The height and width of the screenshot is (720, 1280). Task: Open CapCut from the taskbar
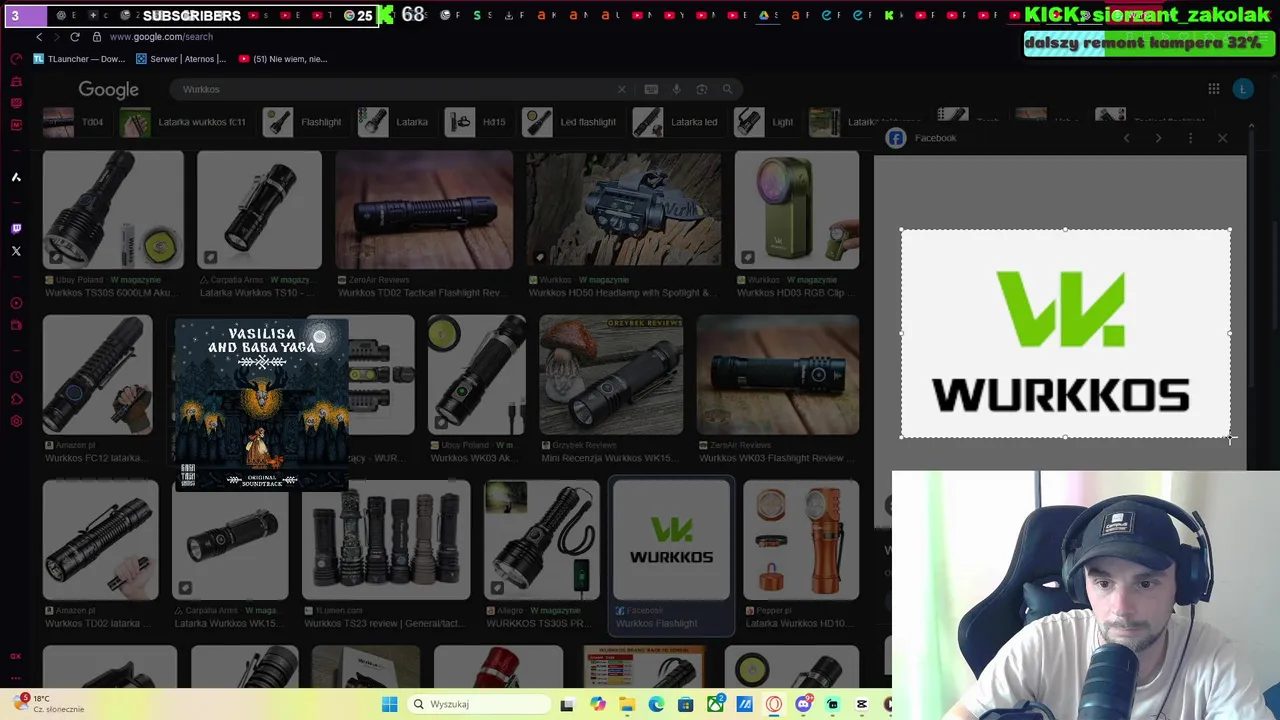pos(862,704)
